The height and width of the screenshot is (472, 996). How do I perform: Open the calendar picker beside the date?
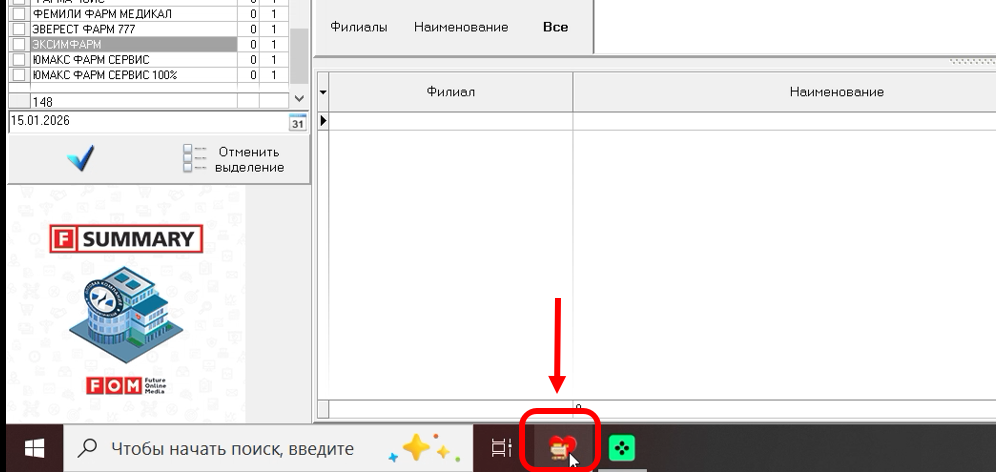click(x=297, y=122)
